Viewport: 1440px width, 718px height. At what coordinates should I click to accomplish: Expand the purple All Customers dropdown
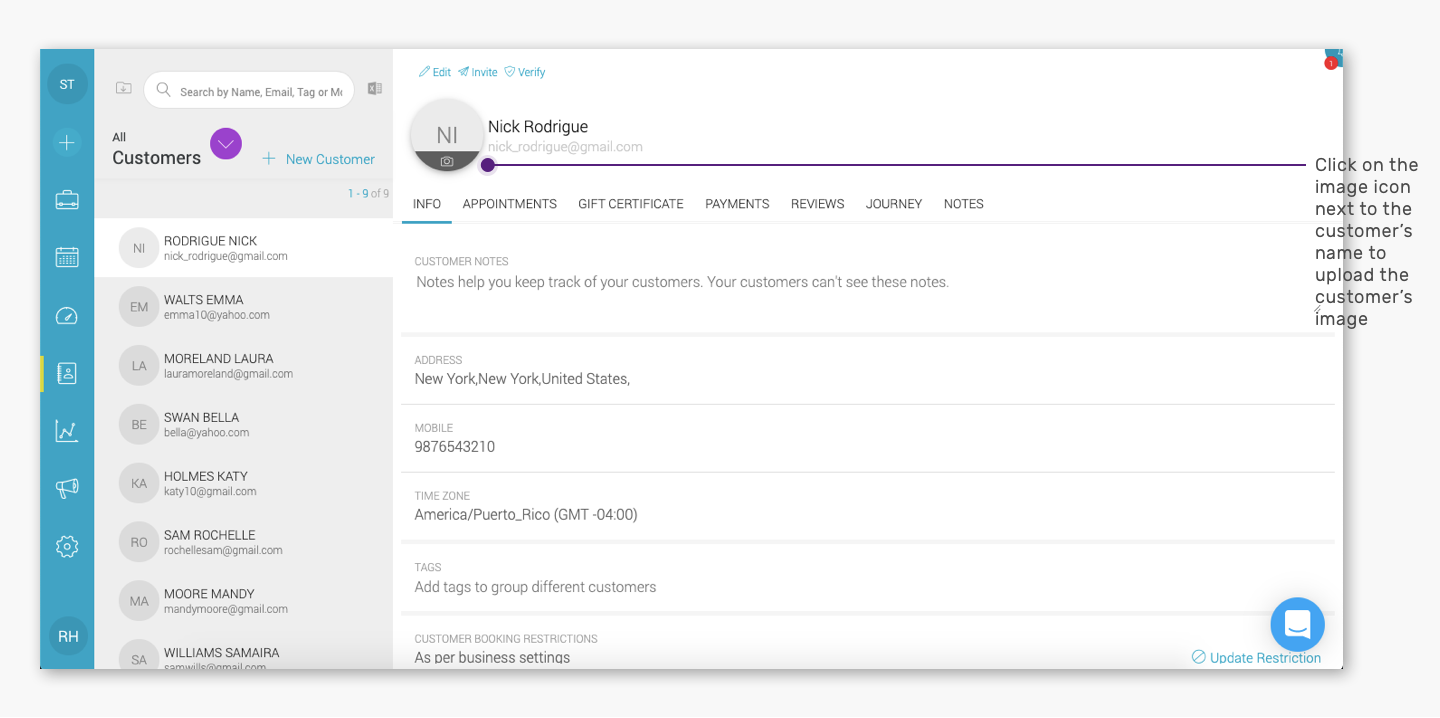coord(226,143)
